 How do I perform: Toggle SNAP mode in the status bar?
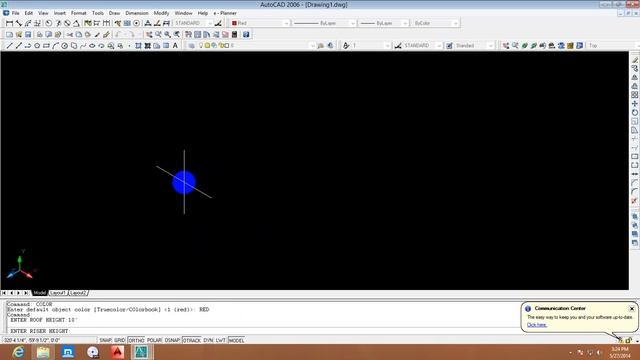click(105, 340)
